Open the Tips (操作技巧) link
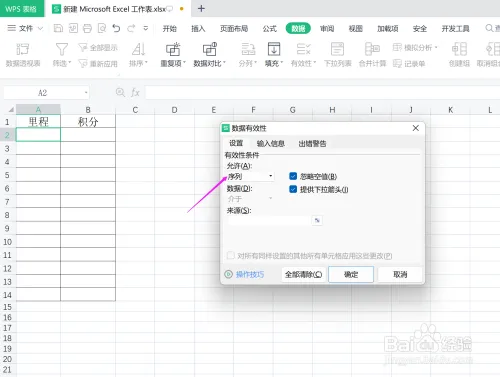500x377 pixels. 245,274
